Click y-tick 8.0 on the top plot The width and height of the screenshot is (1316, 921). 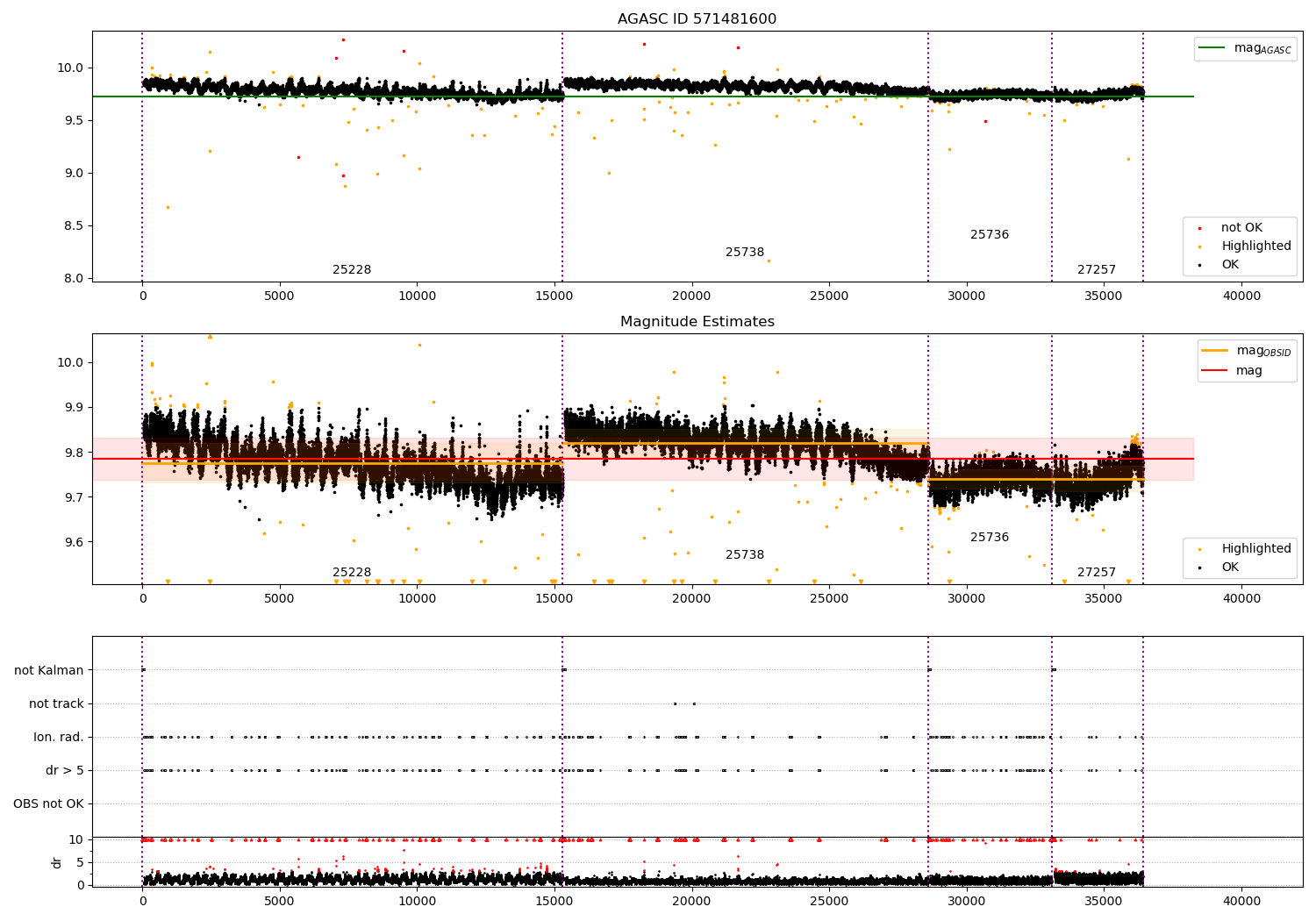74,278
